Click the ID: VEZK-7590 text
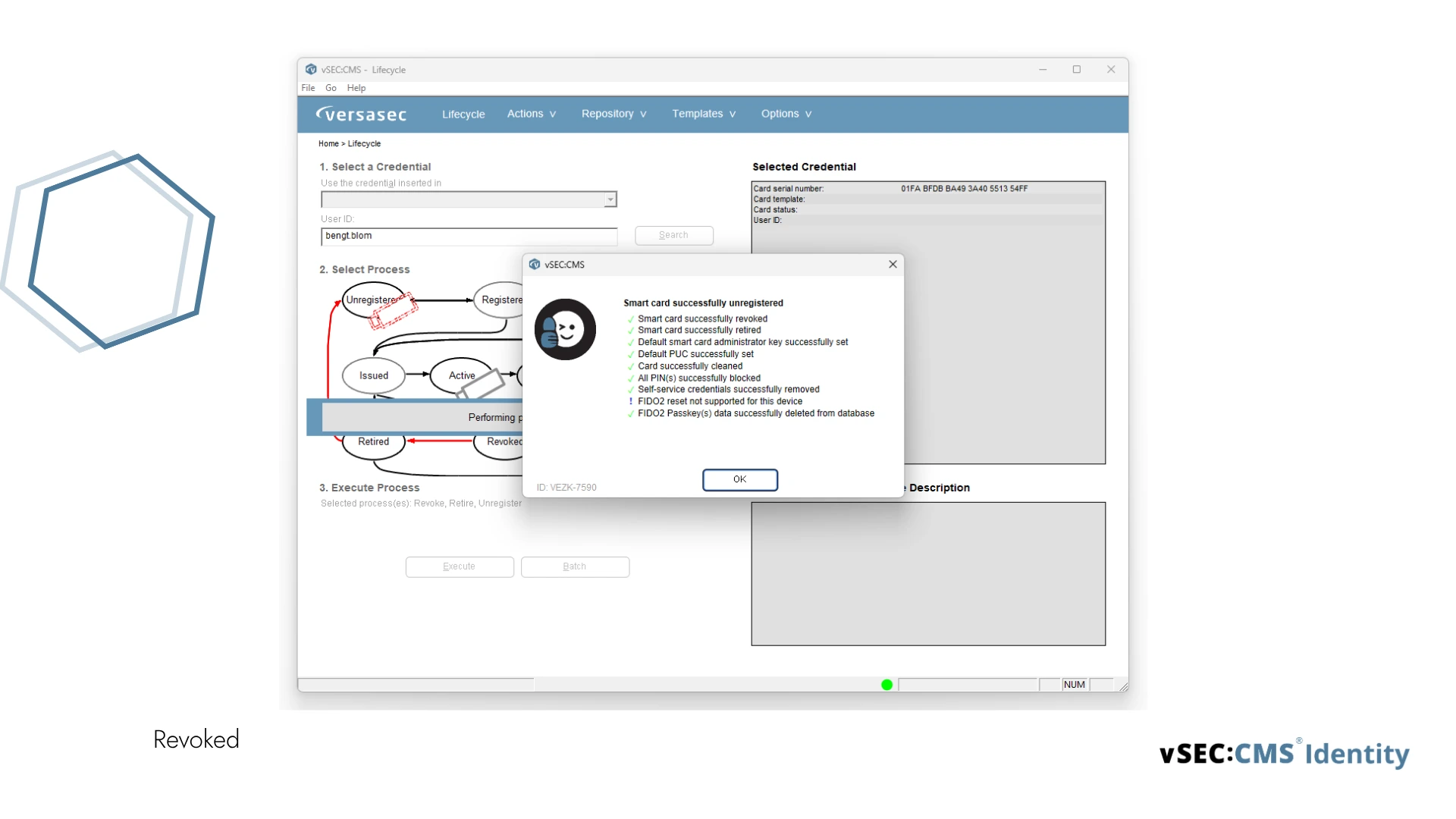Viewport: 1456px width, 819px height. tap(566, 488)
